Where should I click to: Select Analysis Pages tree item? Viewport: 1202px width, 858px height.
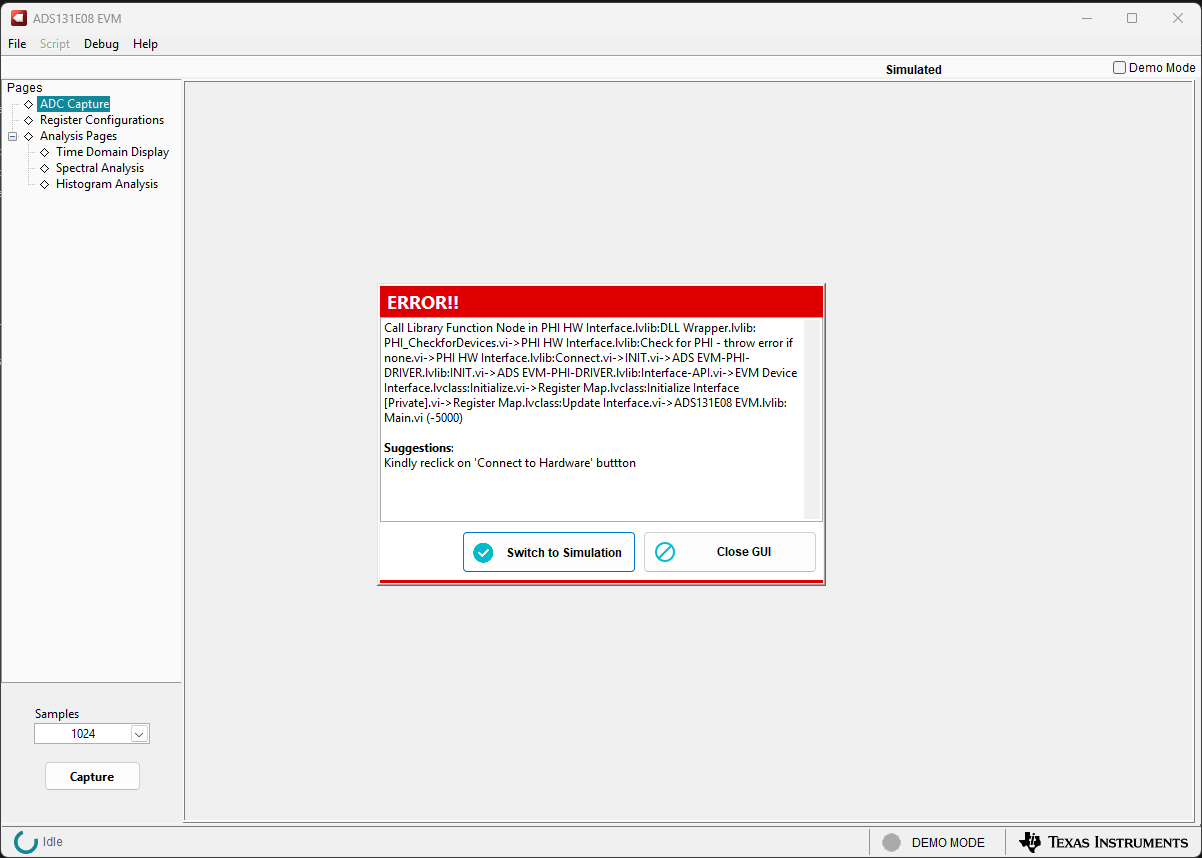pyautogui.click(x=78, y=136)
